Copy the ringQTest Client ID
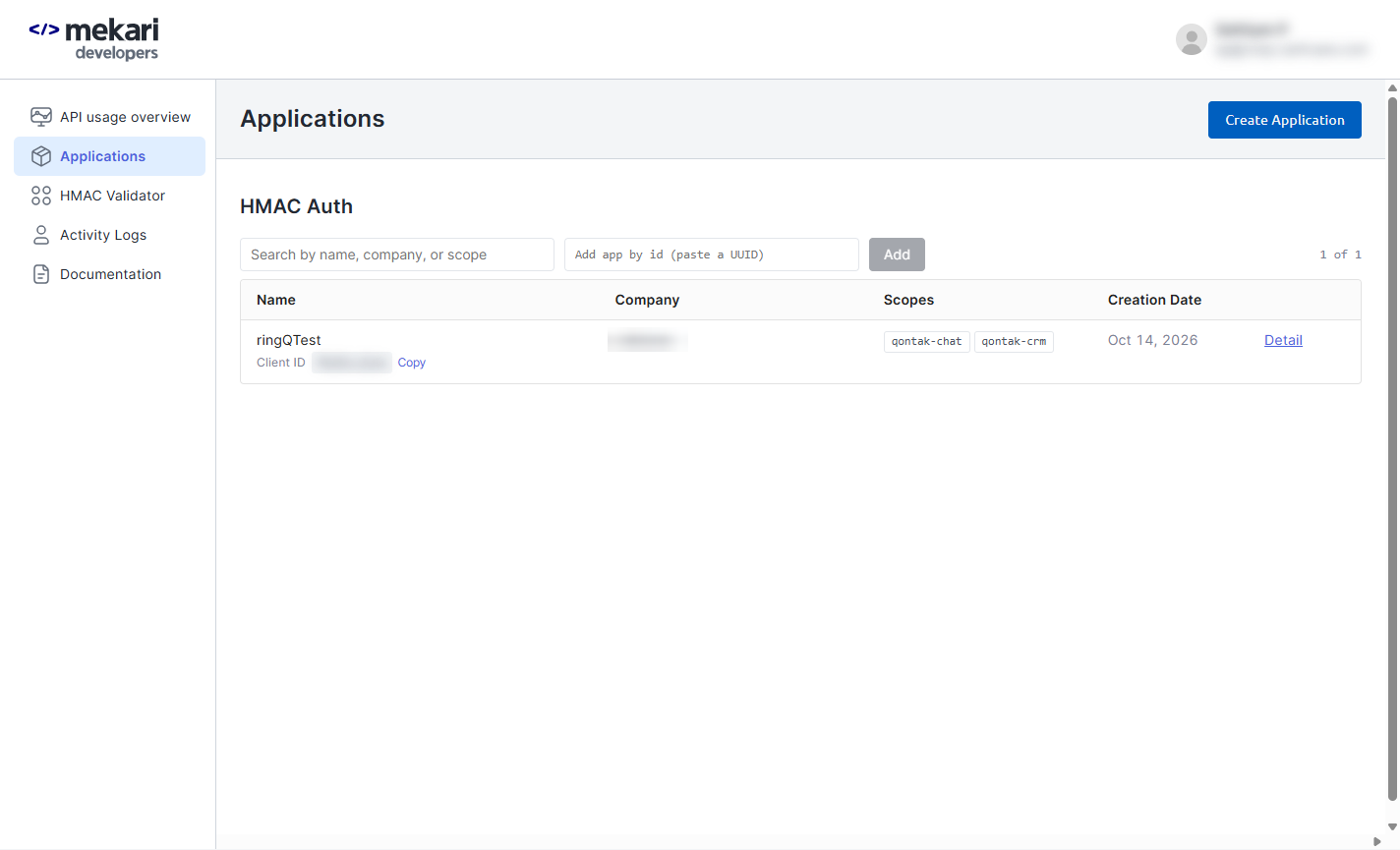This screenshot has height=850, width=1400. [412, 363]
